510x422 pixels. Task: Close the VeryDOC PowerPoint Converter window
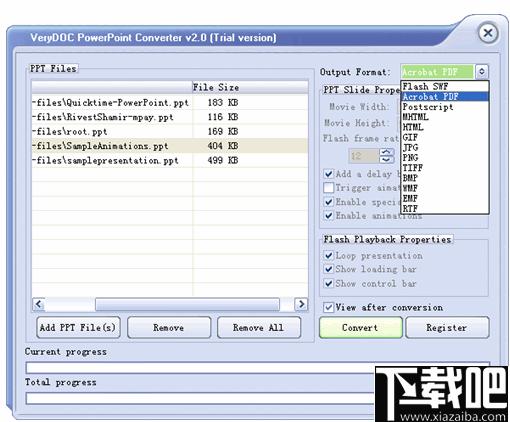488,33
